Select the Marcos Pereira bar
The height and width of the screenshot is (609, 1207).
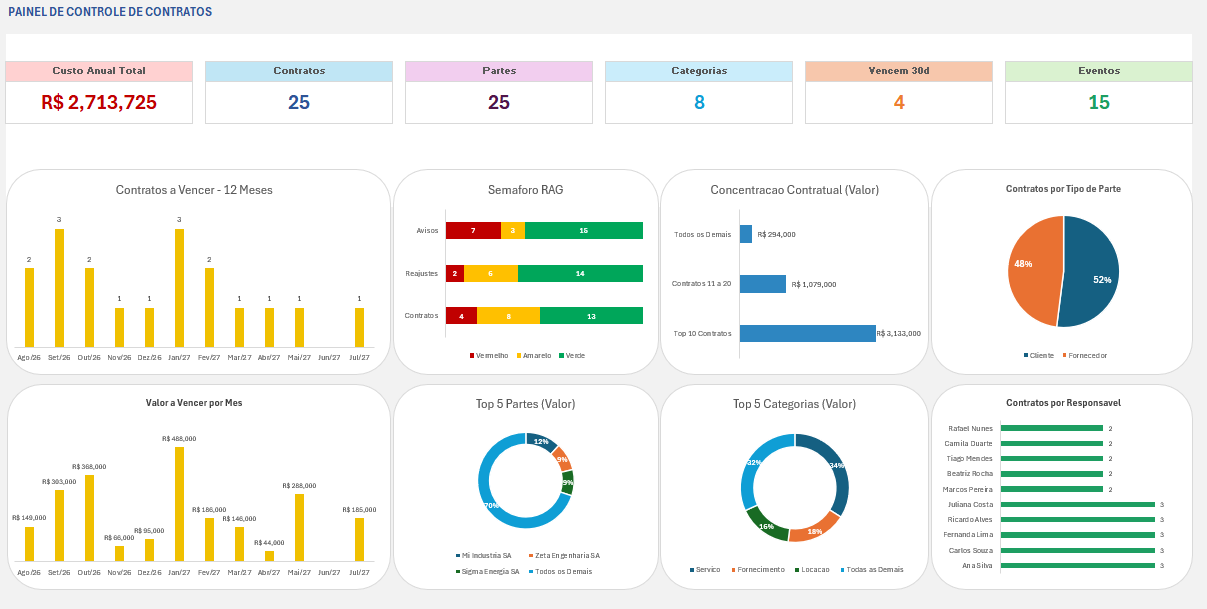(x=1052, y=489)
